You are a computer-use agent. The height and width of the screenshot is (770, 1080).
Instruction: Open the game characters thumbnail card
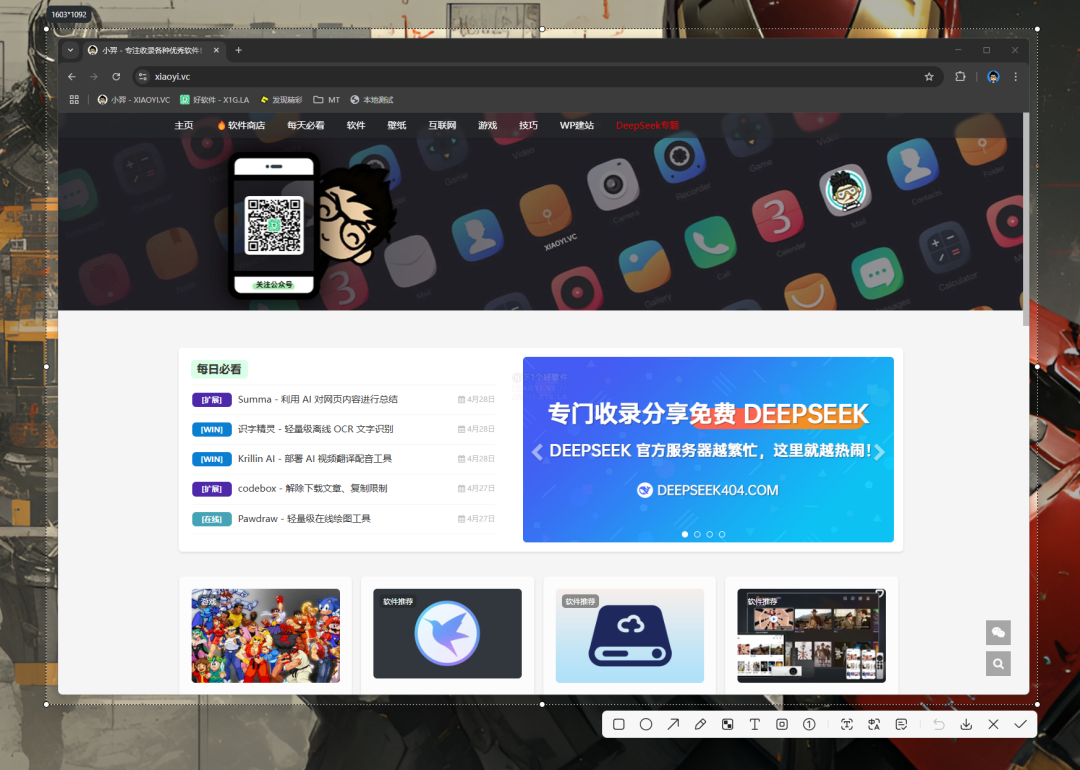(x=266, y=636)
